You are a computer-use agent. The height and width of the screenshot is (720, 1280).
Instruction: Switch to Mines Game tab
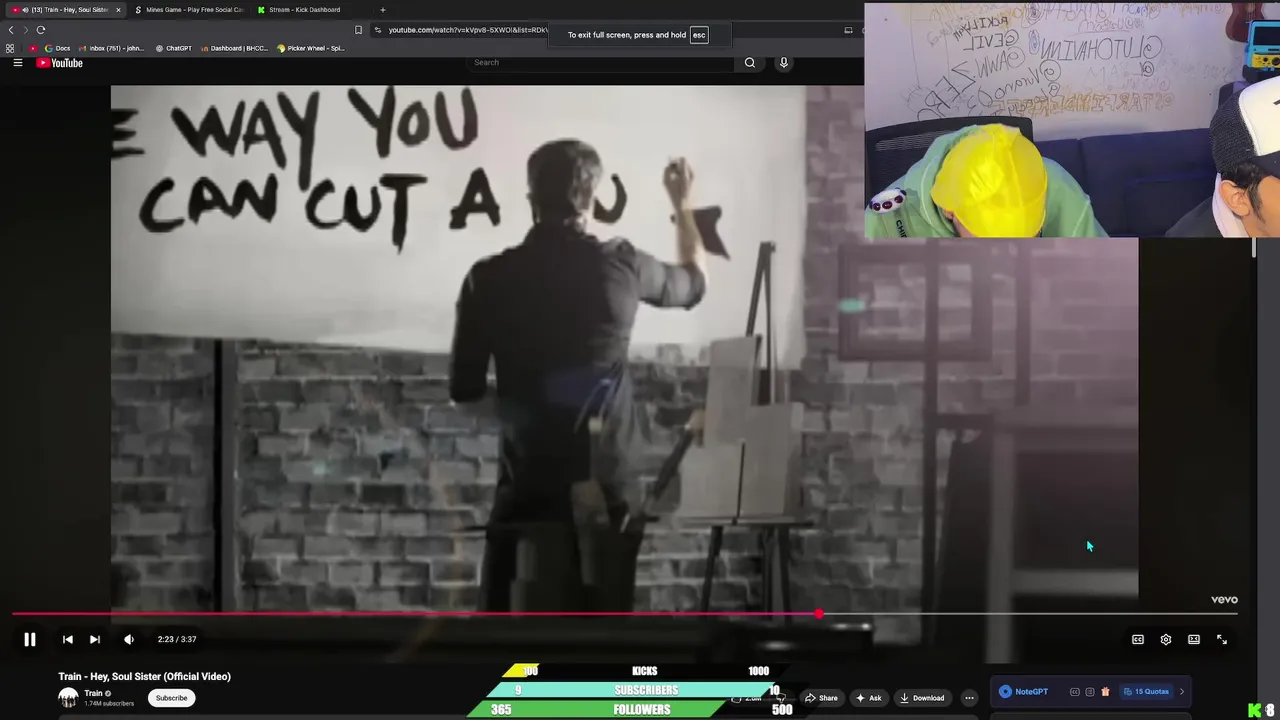coord(190,10)
